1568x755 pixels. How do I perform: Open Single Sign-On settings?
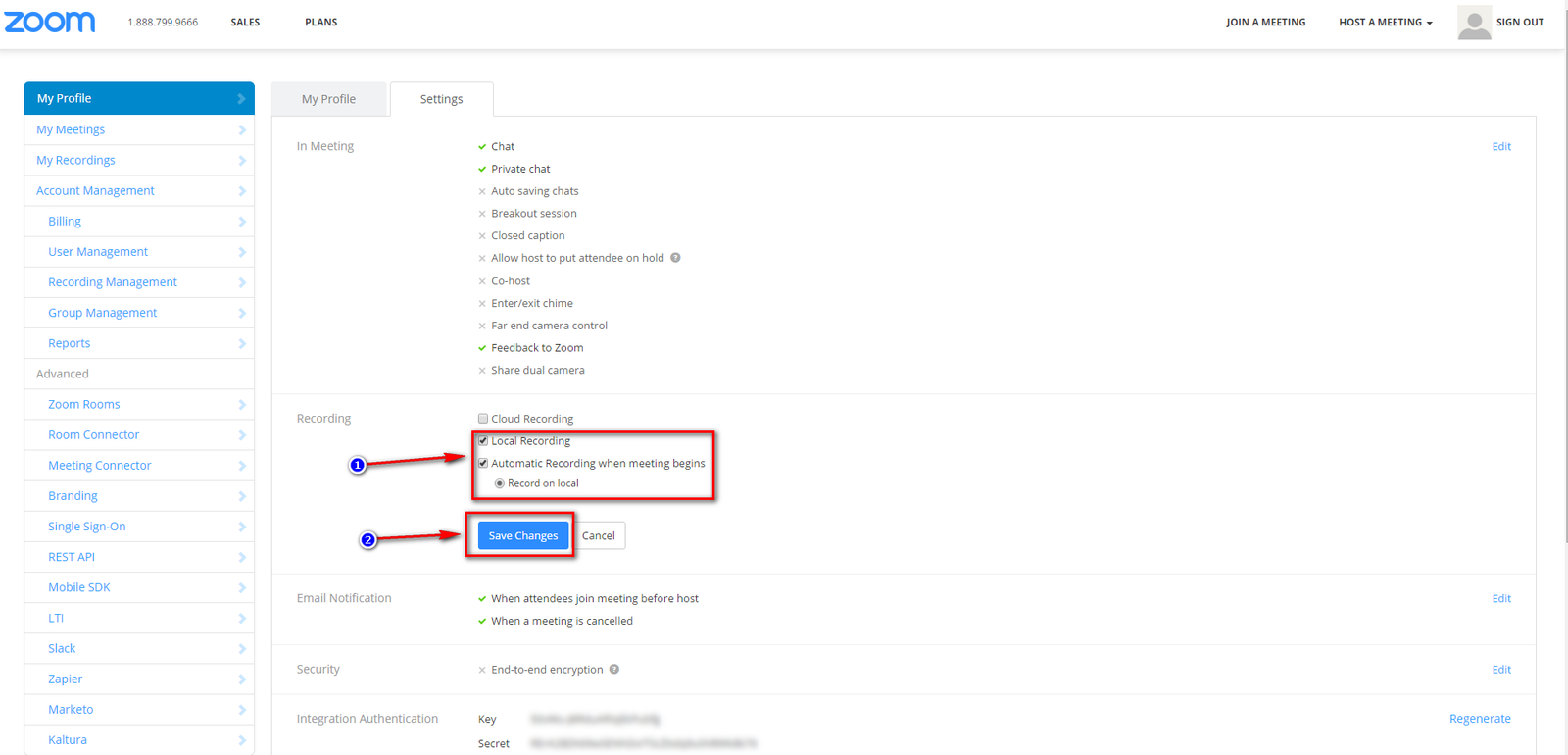pos(139,527)
